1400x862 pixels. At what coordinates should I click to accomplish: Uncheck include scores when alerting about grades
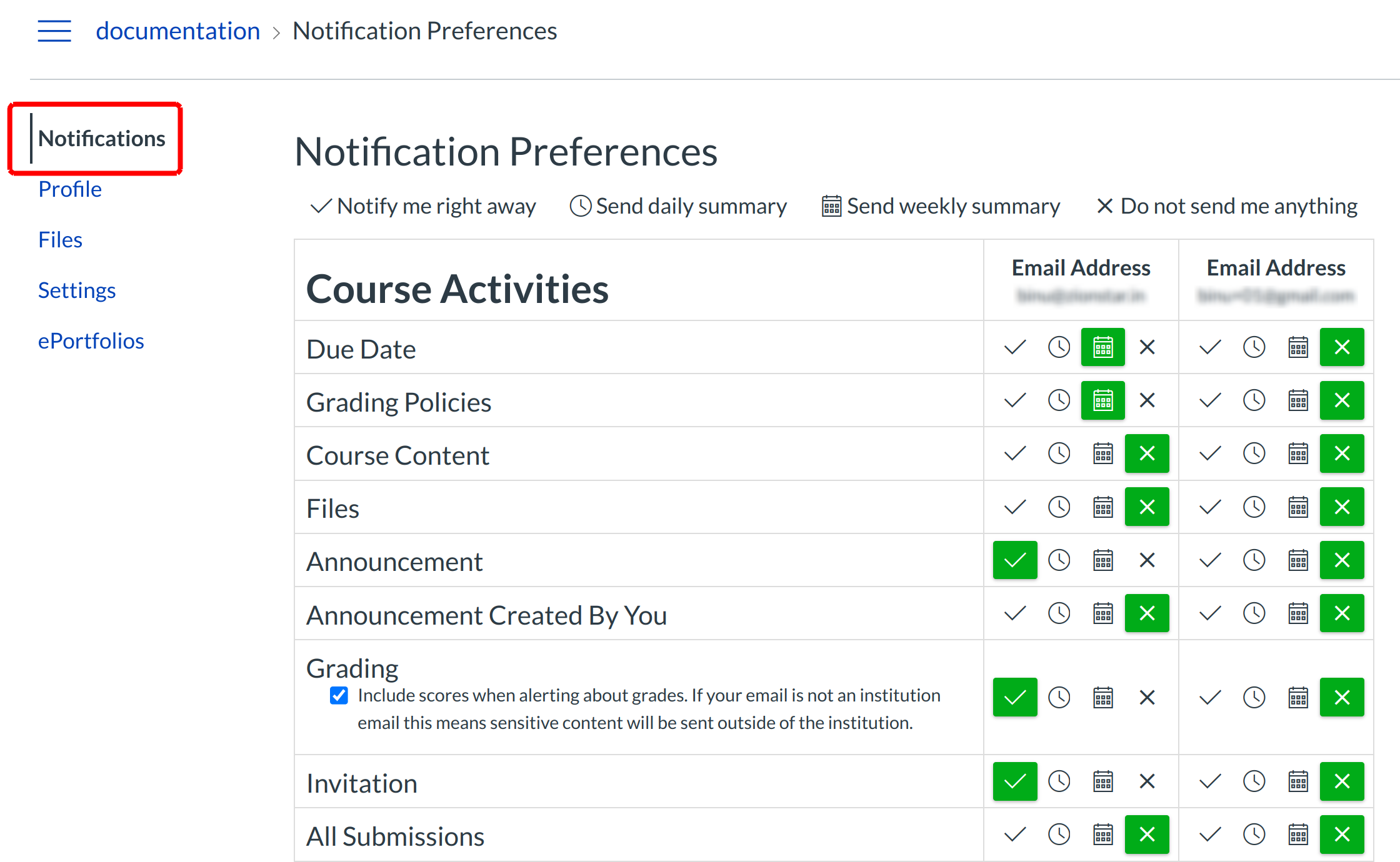[339, 695]
